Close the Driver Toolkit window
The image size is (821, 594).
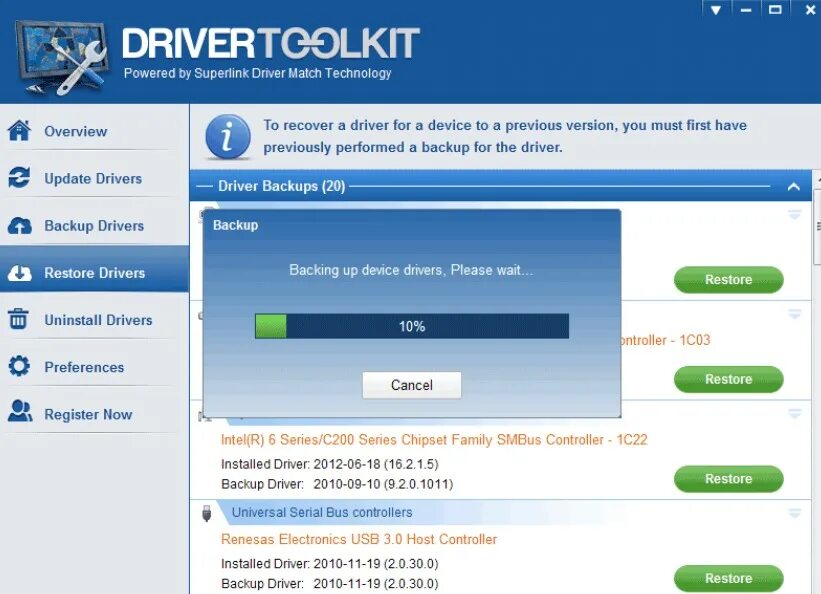coord(809,10)
